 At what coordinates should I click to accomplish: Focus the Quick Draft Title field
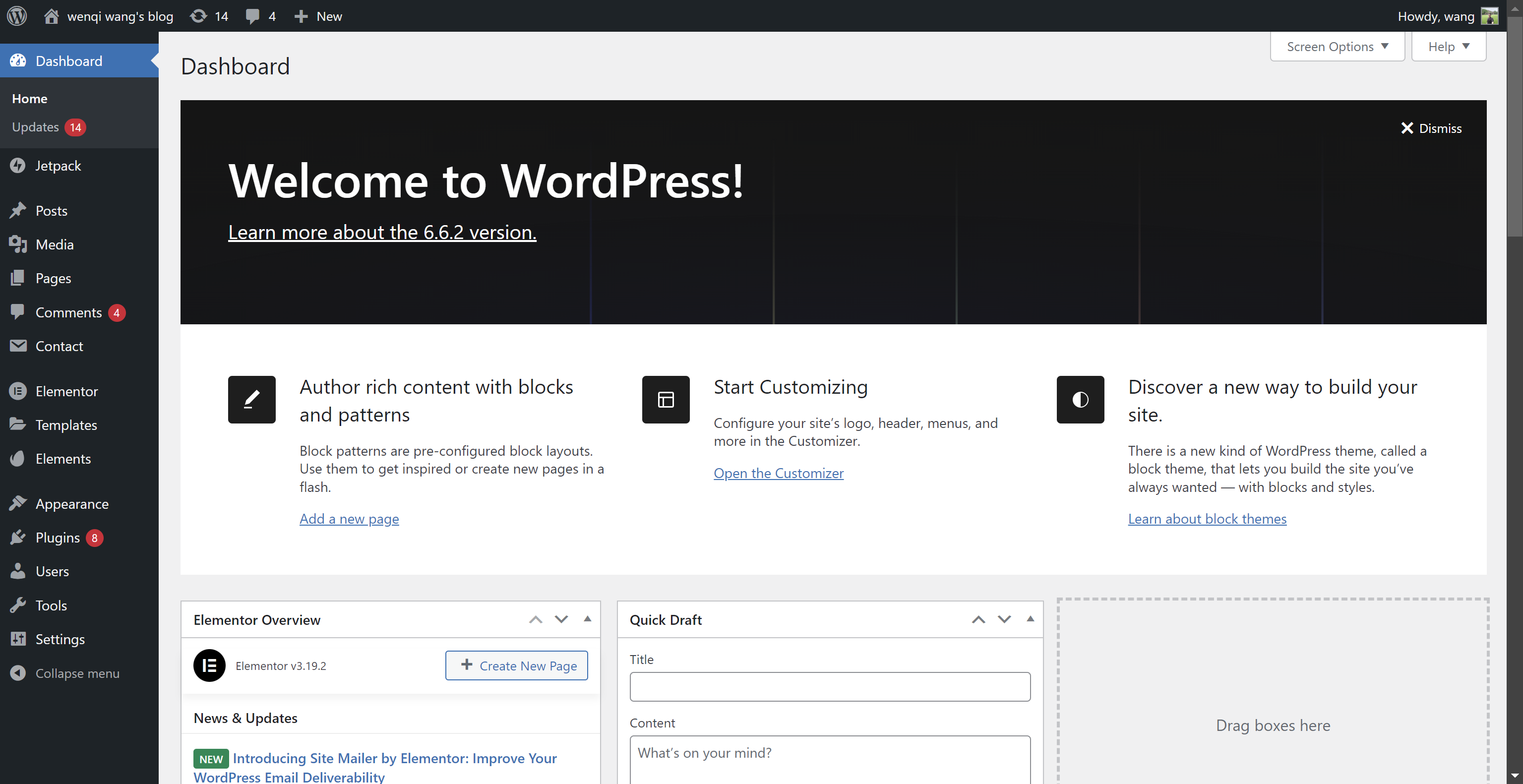tap(830, 686)
